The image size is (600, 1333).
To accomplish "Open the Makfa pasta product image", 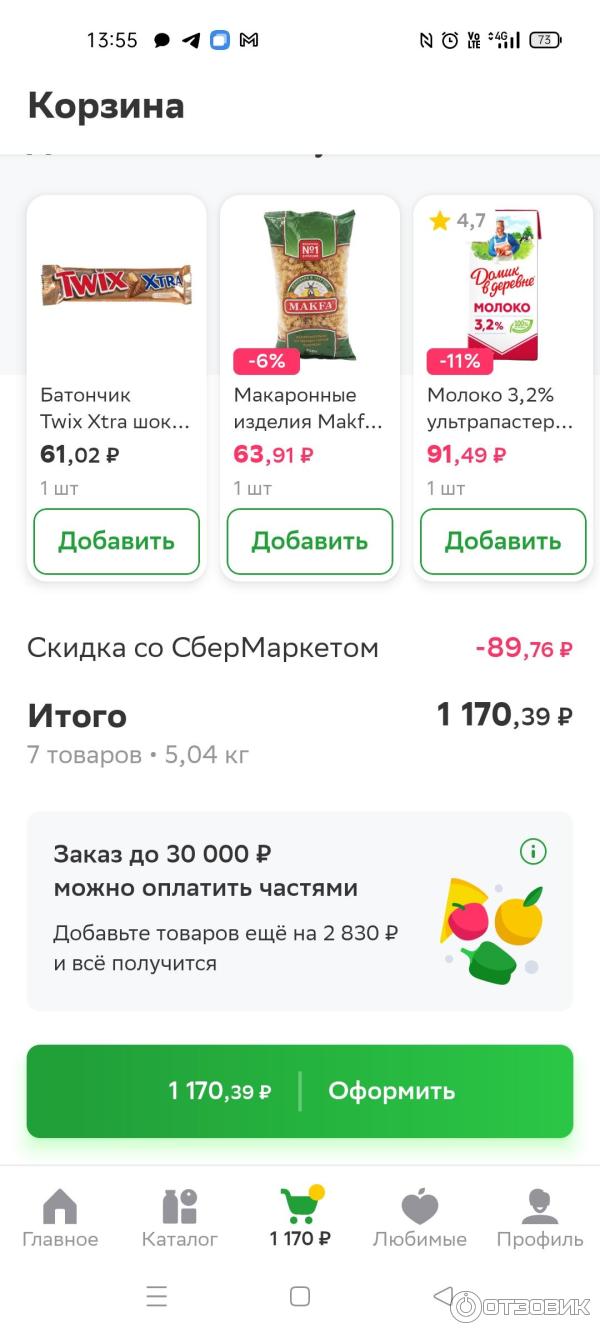I will click(310, 285).
